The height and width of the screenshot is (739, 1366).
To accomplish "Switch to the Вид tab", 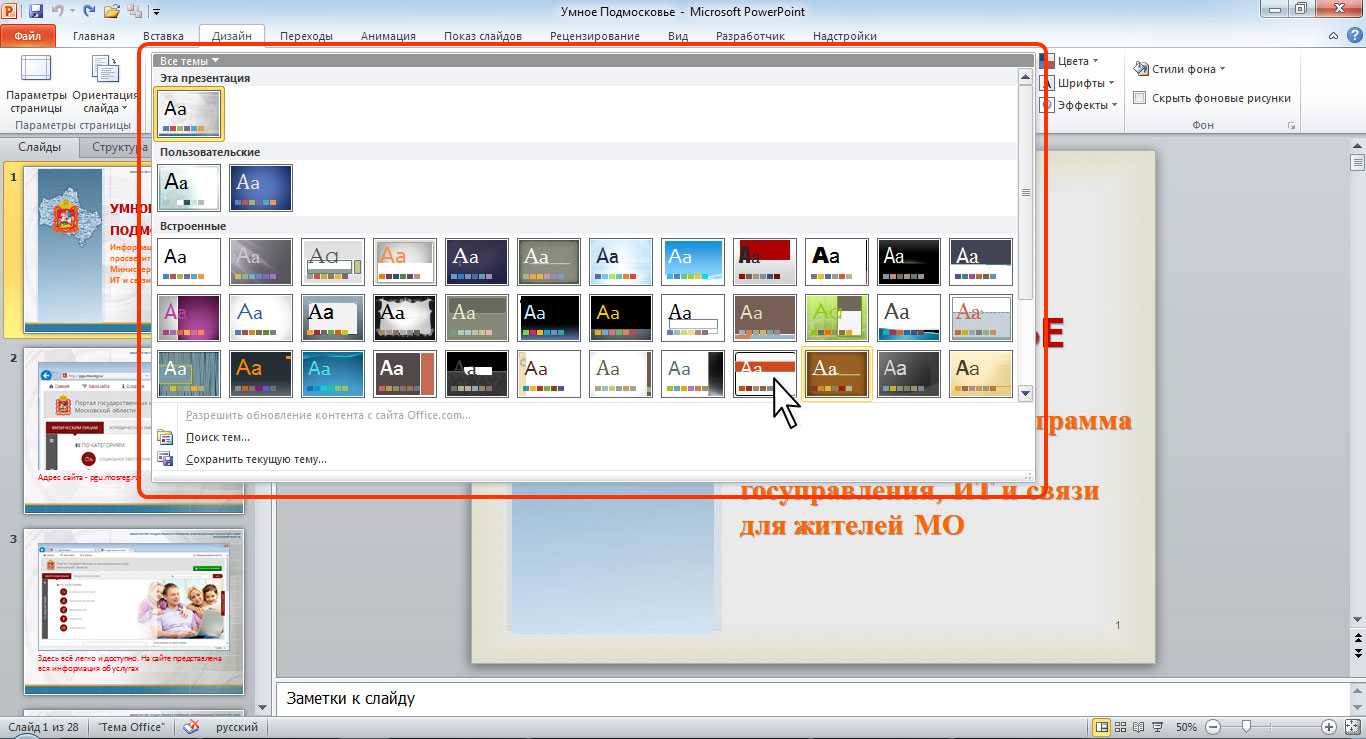I will (x=678, y=36).
